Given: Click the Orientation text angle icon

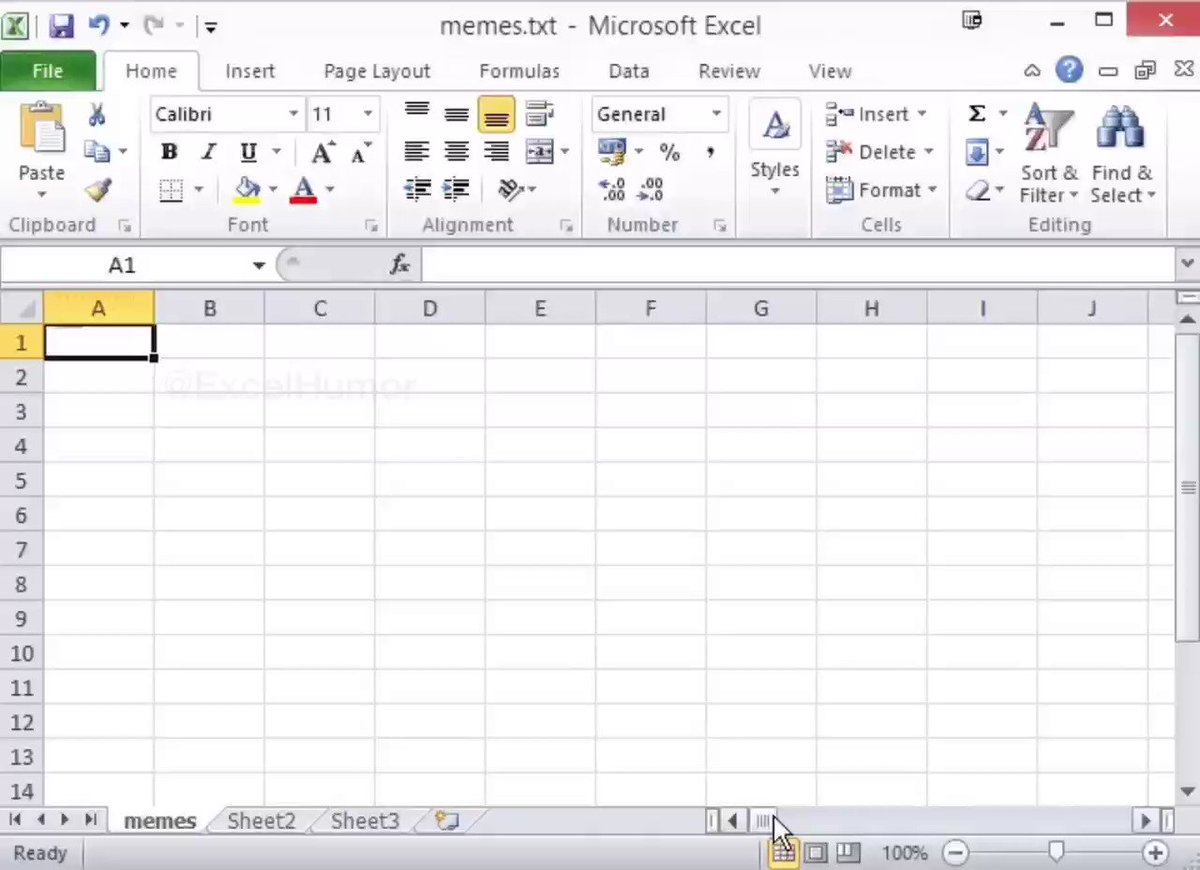Looking at the screenshot, I should 511,189.
